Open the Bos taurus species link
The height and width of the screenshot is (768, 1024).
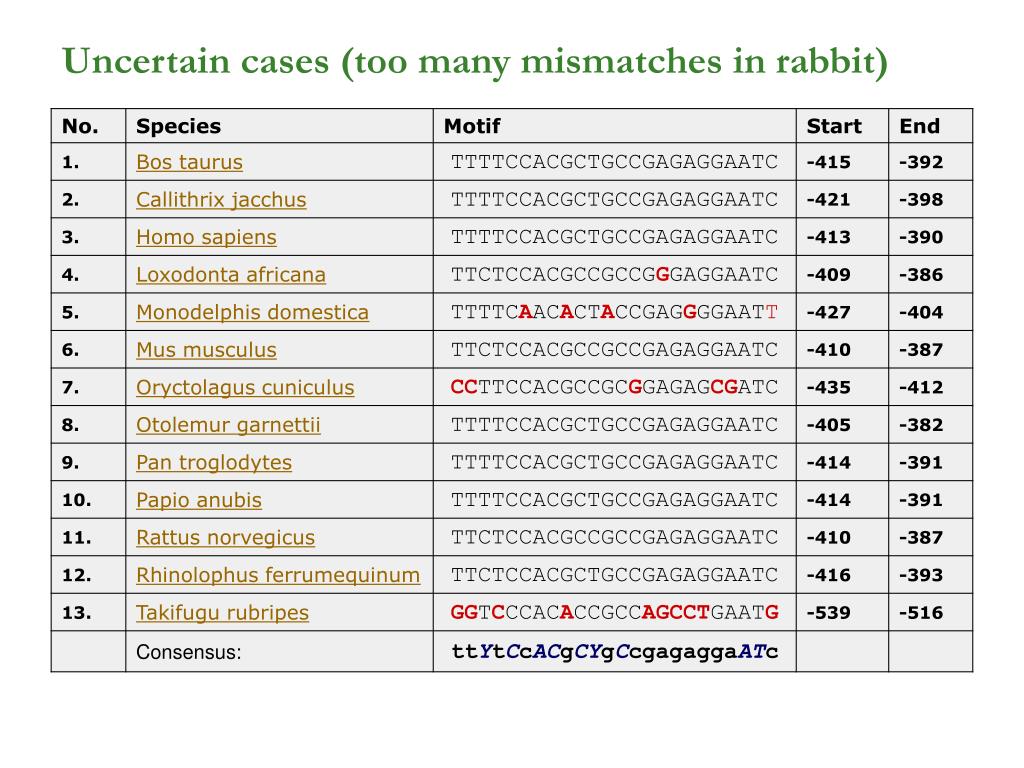[189, 162]
